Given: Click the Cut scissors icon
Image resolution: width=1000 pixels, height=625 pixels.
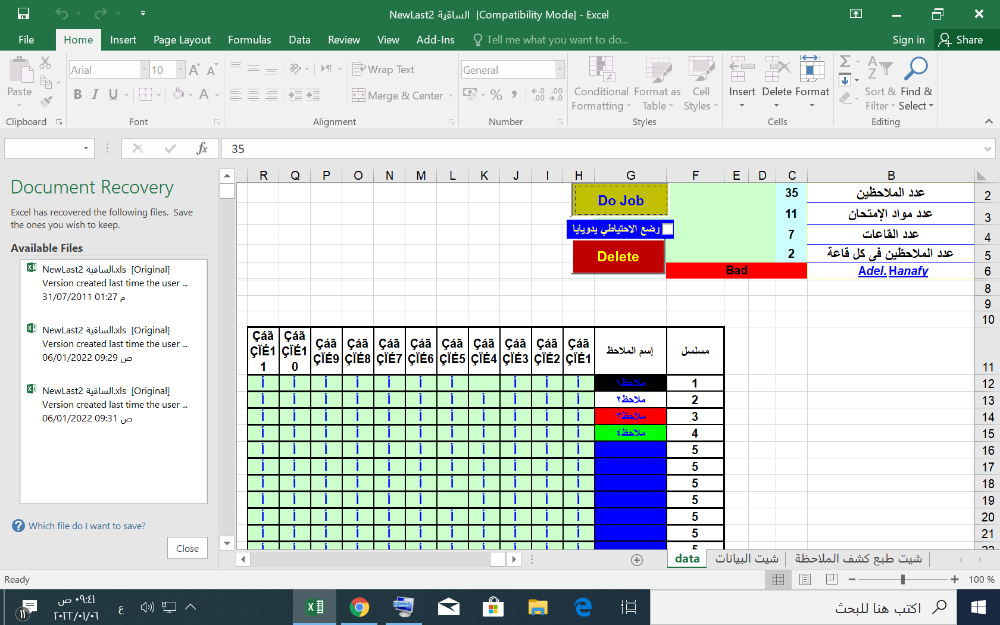Looking at the screenshot, I should tap(45, 63).
